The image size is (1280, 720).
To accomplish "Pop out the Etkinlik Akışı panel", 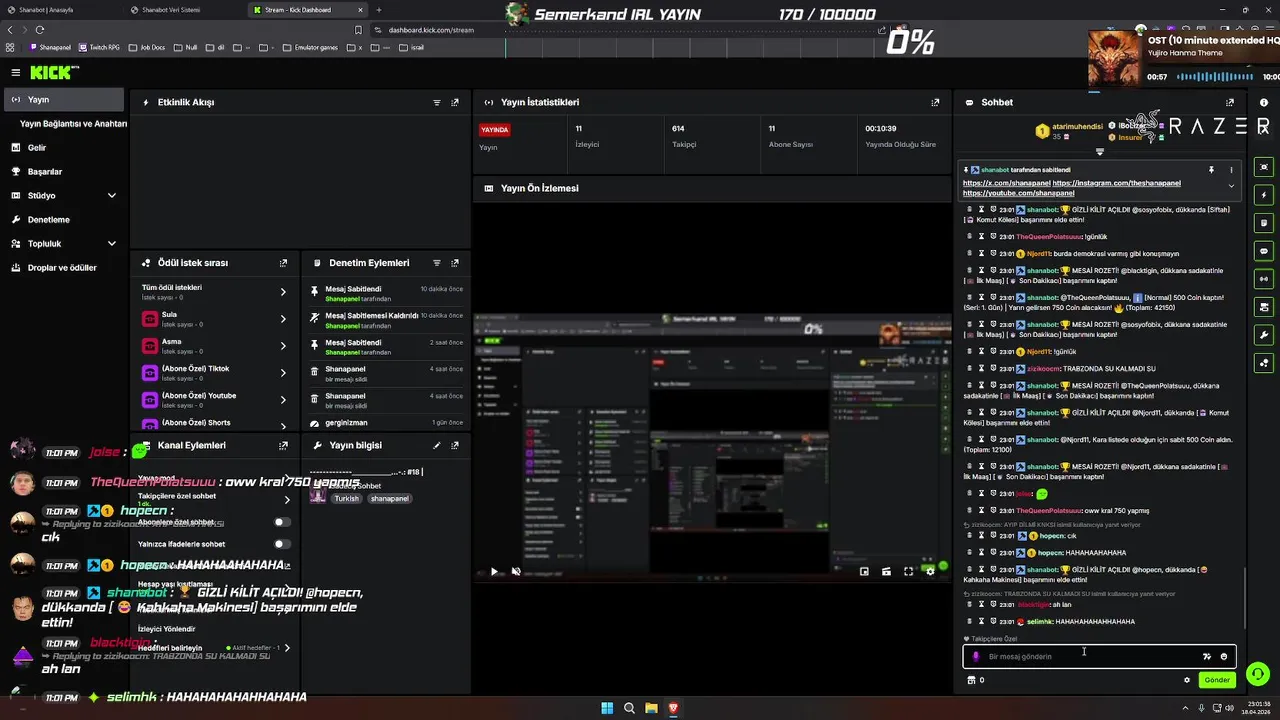I will 455,102.
